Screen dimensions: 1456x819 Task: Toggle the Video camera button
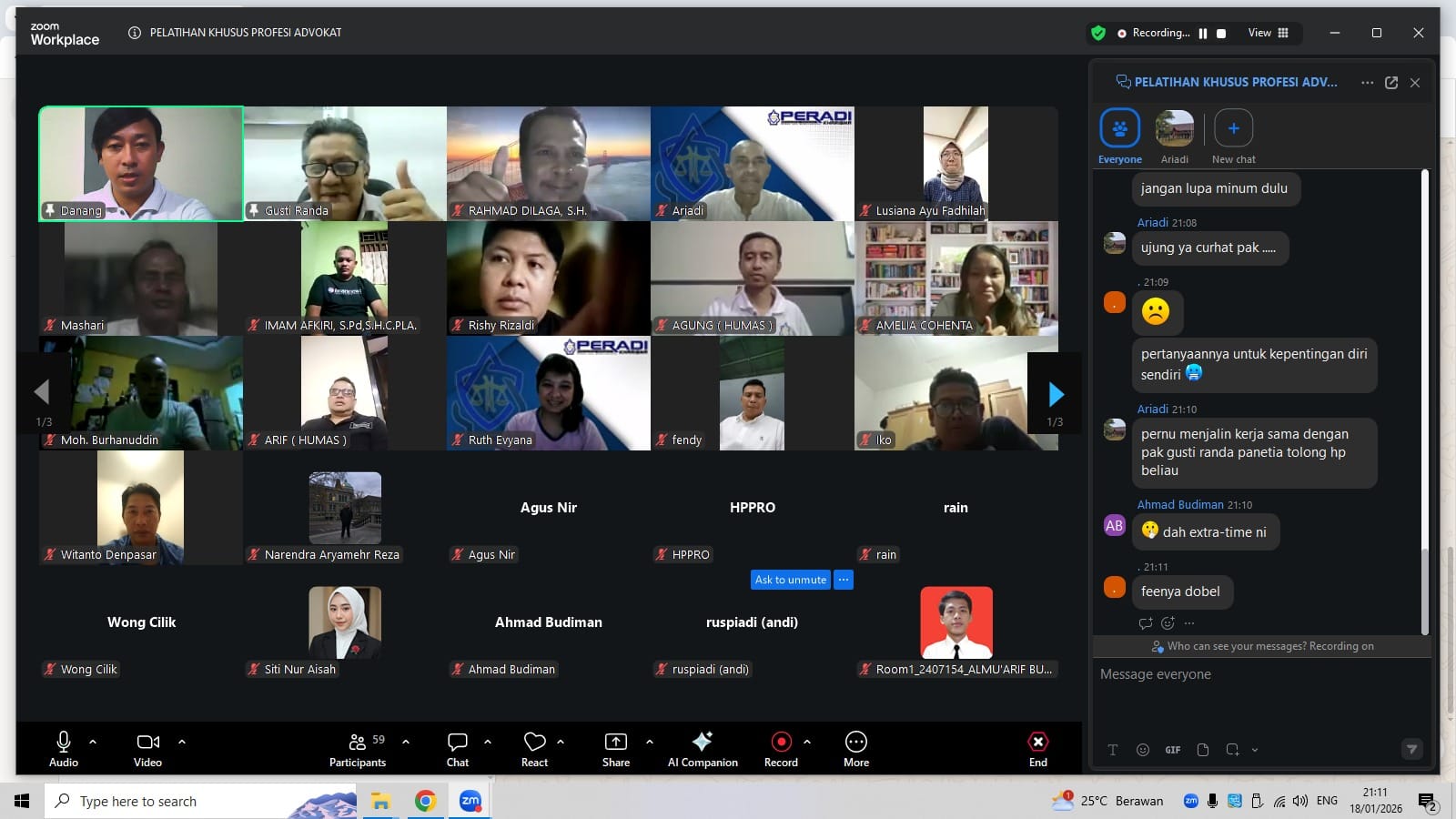click(147, 743)
